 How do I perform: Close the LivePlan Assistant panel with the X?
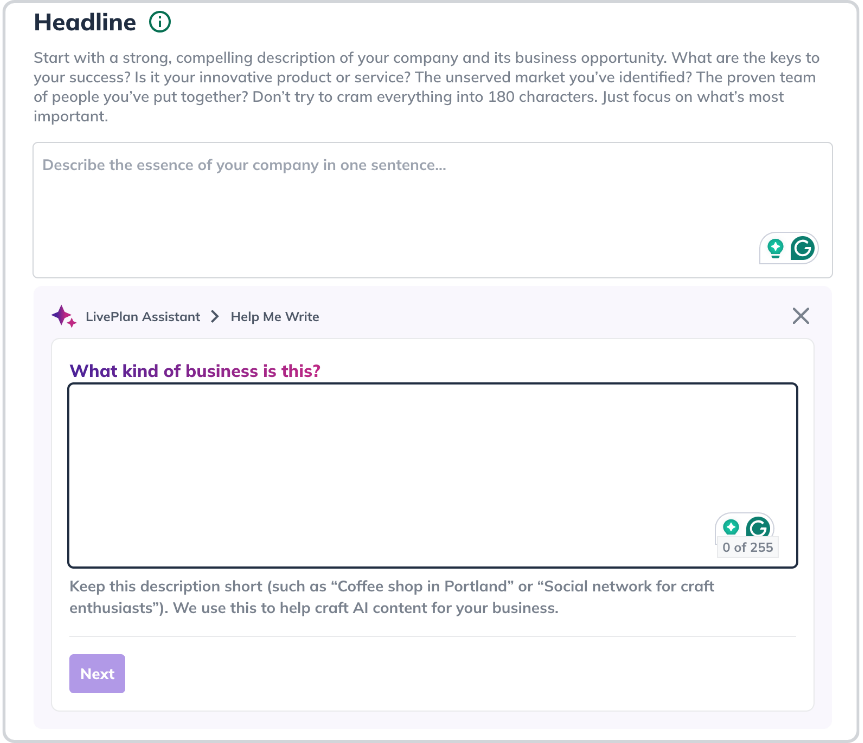coord(800,315)
